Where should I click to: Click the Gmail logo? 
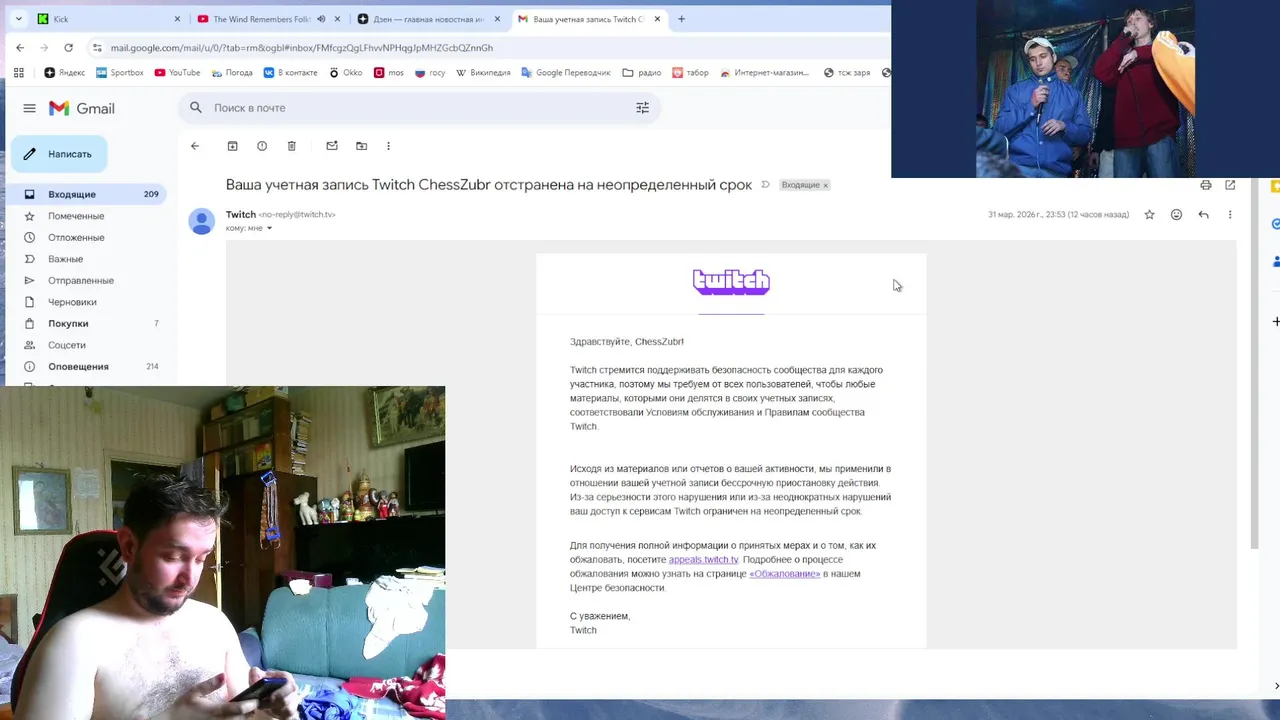click(82, 108)
